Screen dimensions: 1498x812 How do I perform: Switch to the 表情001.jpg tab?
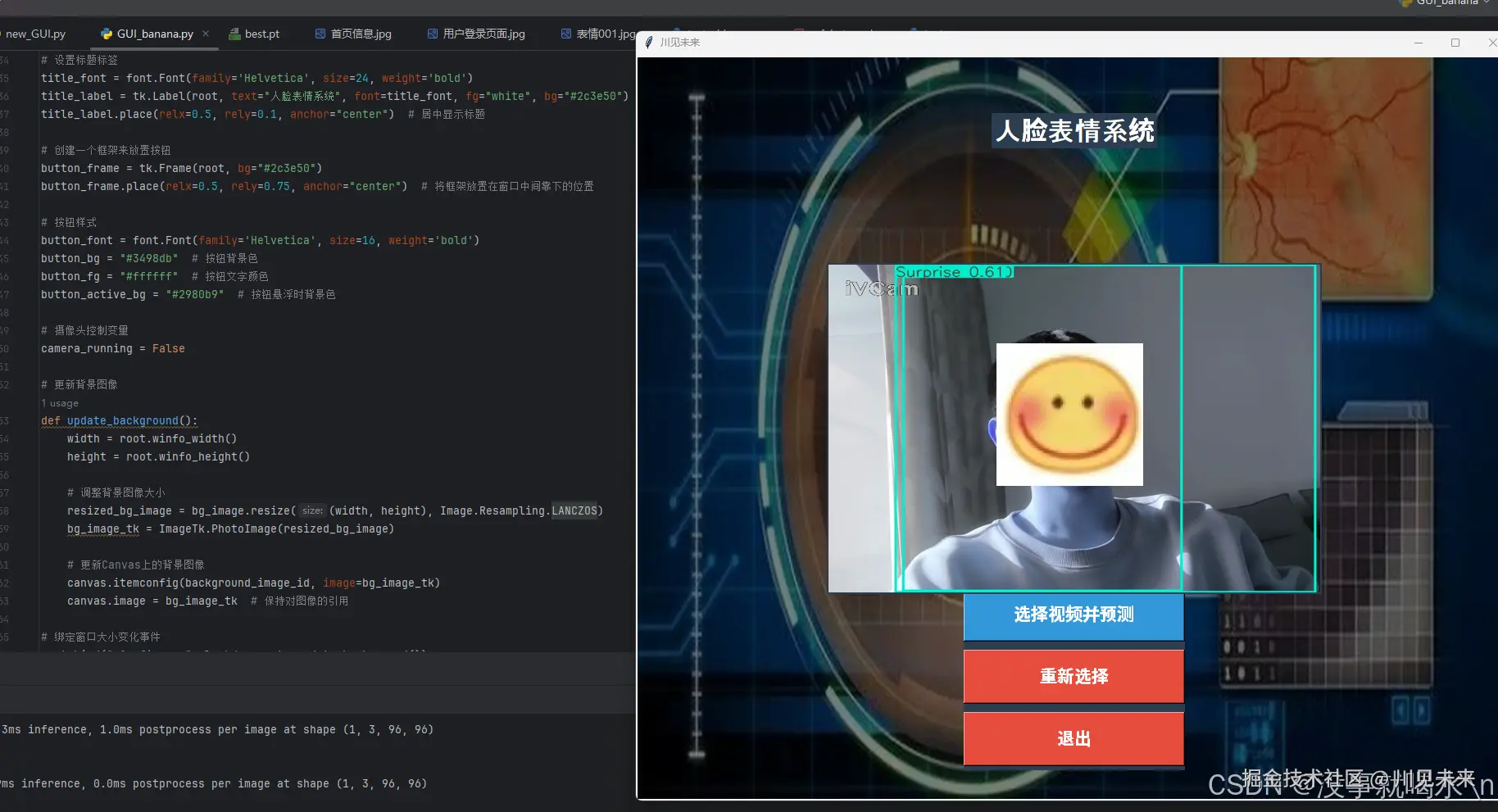click(x=606, y=34)
